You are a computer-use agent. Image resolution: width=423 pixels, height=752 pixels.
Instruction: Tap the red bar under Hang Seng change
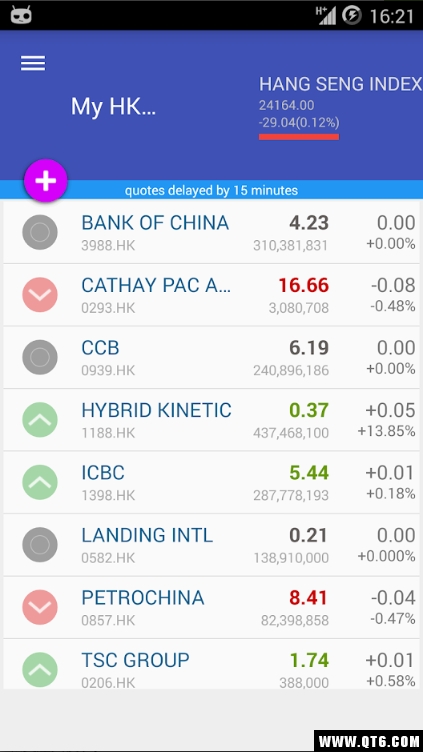pos(299,137)
